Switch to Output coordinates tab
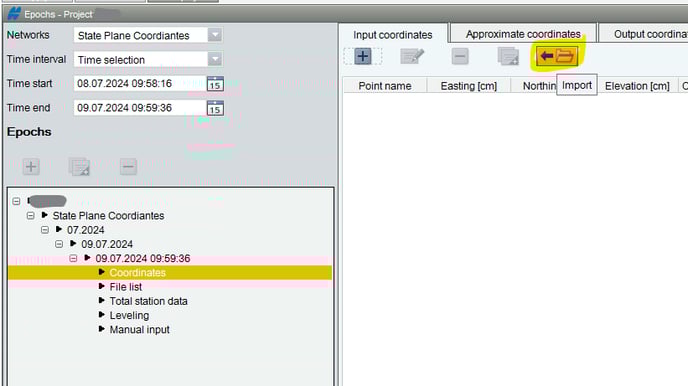Screen dimensions: 688x386 click(x=644, y=34)
